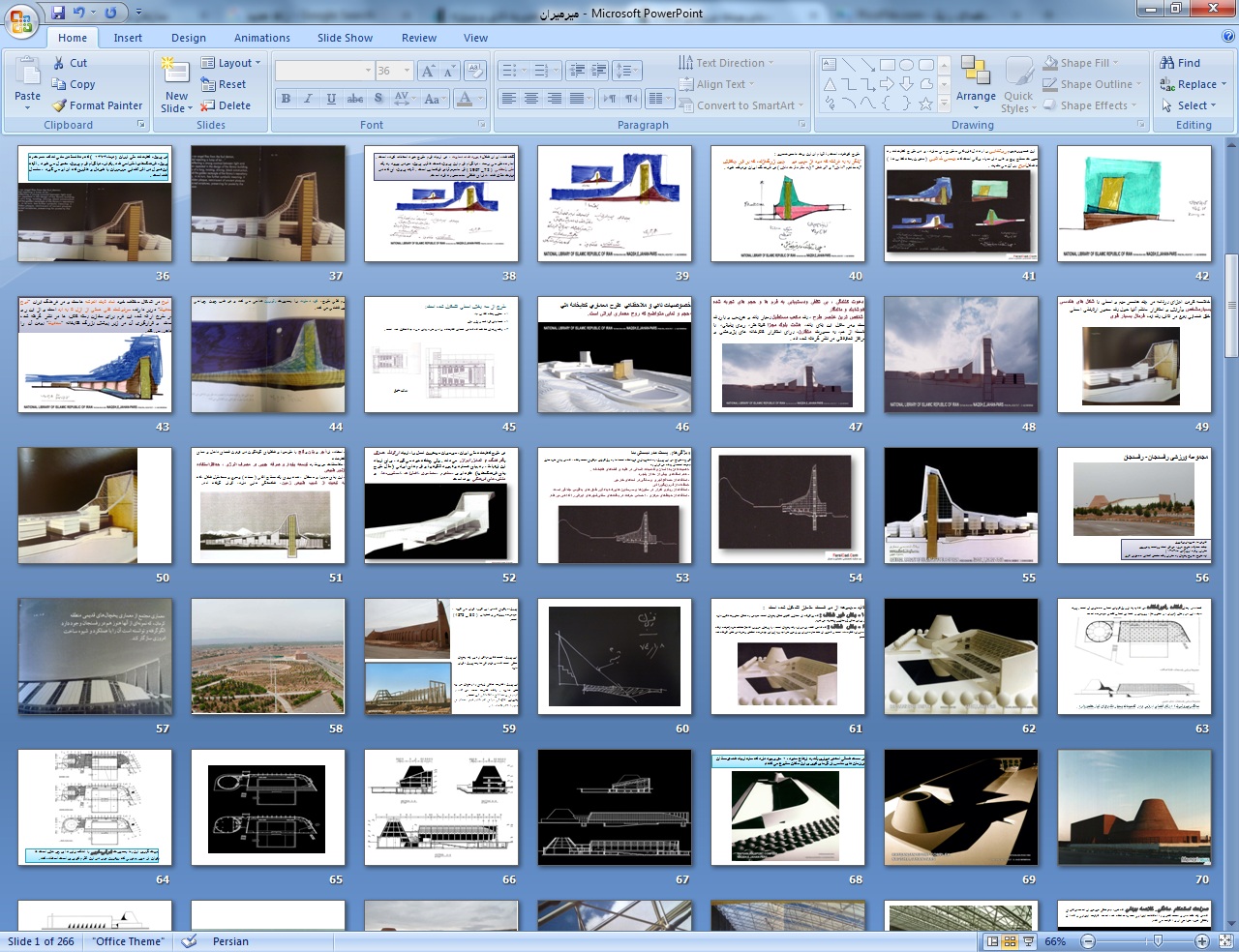
Task: Cut the selection with the Cut icon
Action: click(69, 63)
